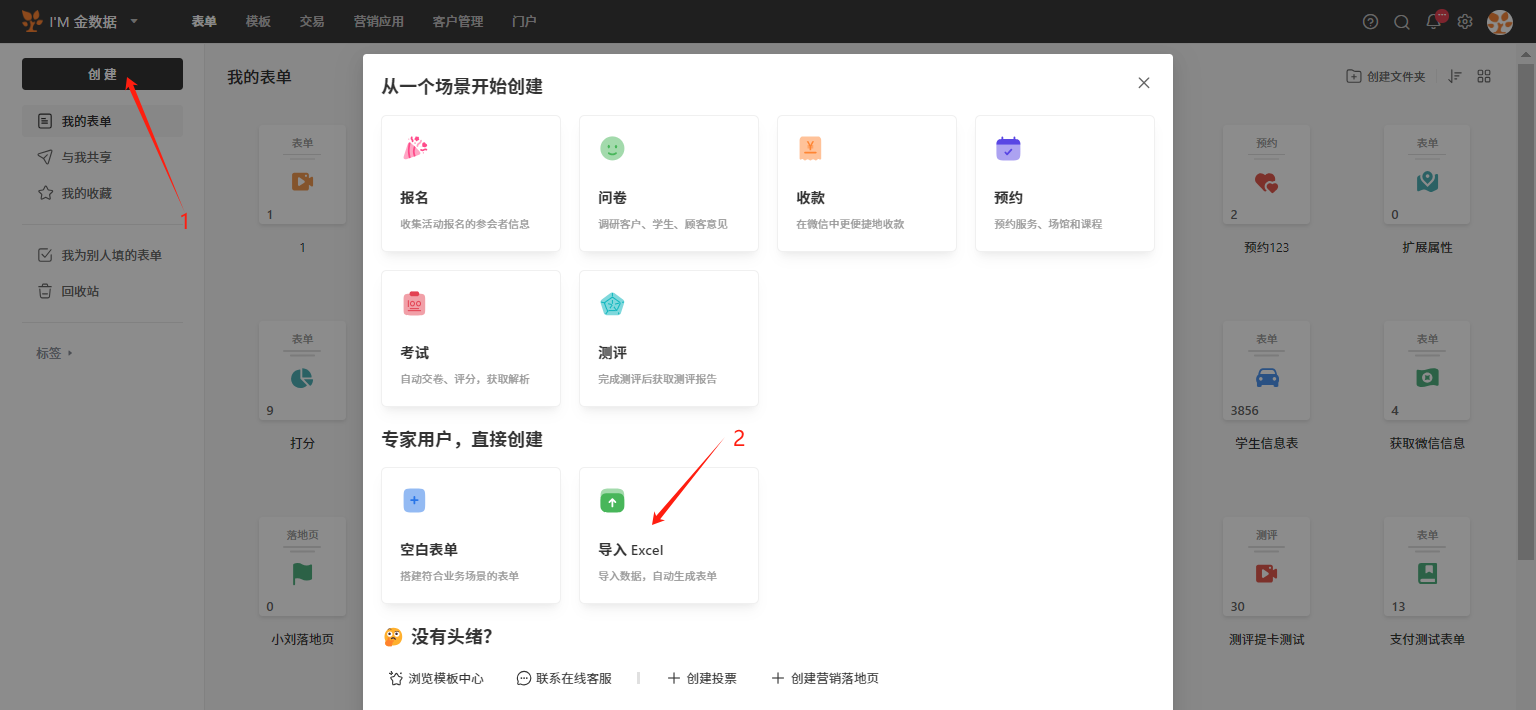This screenshot has width=1536, height=710.
Task: Select 我的表单 in the sidebar
Action: pyautogui.click(x=102, y=121)
